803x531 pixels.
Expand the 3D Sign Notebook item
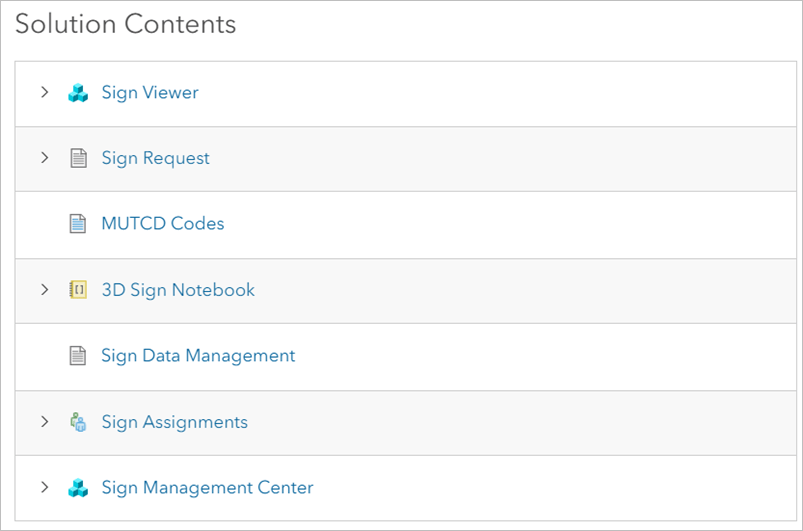pyautogui.click(x=45, y=290)
